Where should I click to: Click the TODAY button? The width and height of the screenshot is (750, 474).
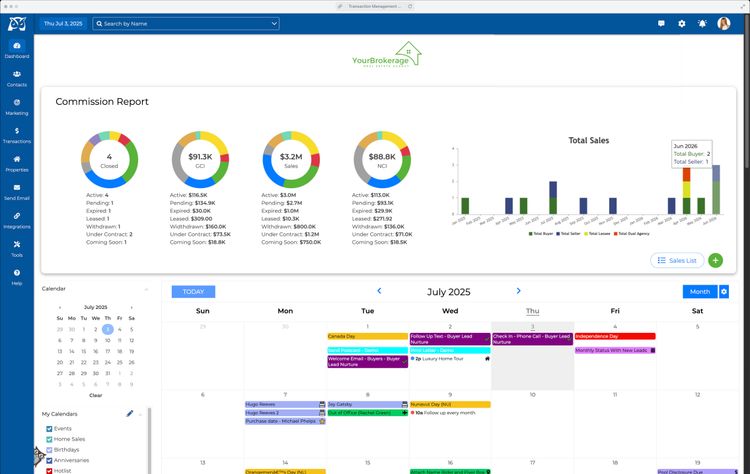click(193, 291)
